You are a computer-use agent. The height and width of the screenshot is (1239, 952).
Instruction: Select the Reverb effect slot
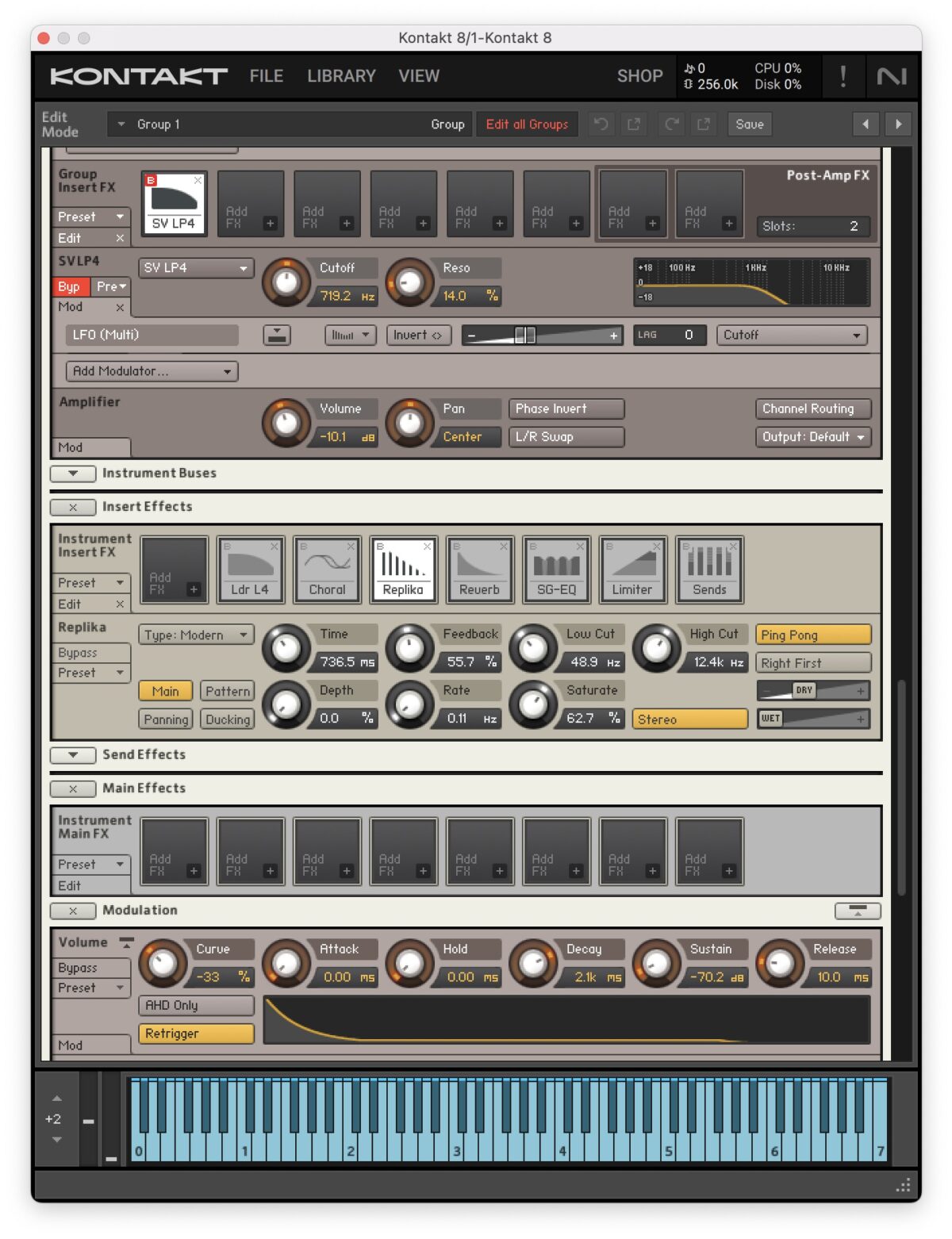(x=480, y=570)
